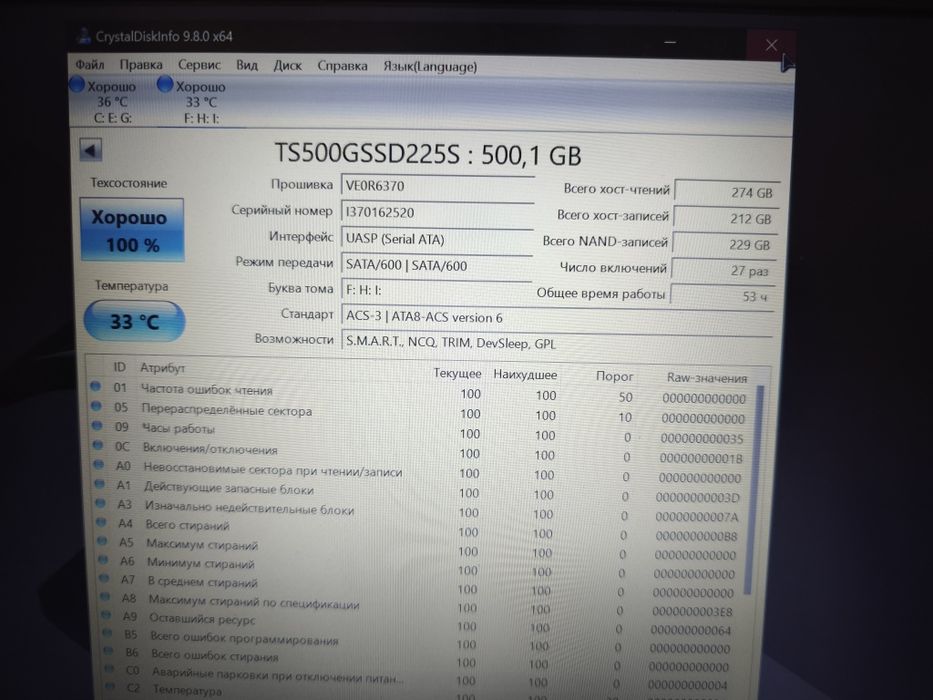This screenshot has width=933, height=700.
Task: Click the previous disk arrow button
Action: 90,150
